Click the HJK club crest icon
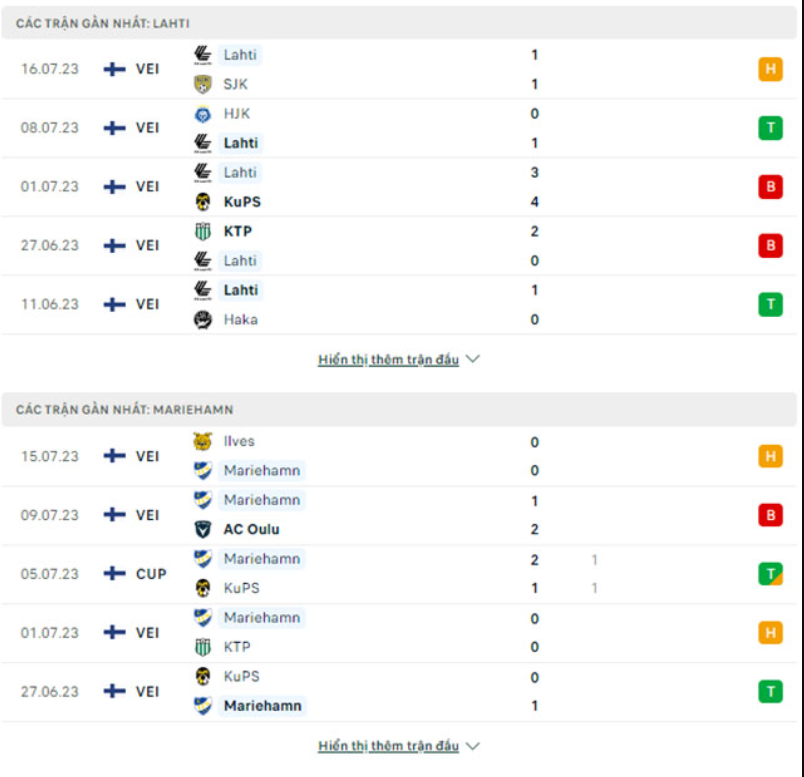 (203, 114)
